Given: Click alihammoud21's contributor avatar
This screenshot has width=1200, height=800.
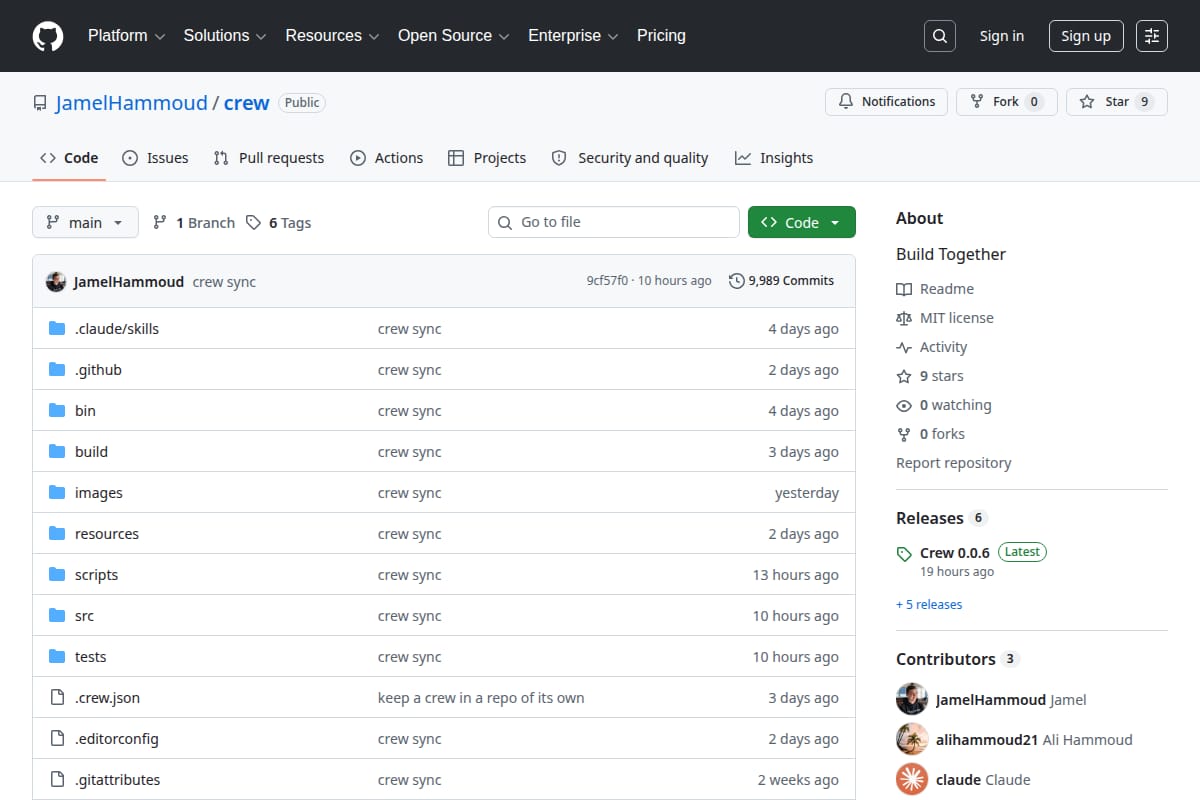Looking at the screenshot, I should pos(912,740).
